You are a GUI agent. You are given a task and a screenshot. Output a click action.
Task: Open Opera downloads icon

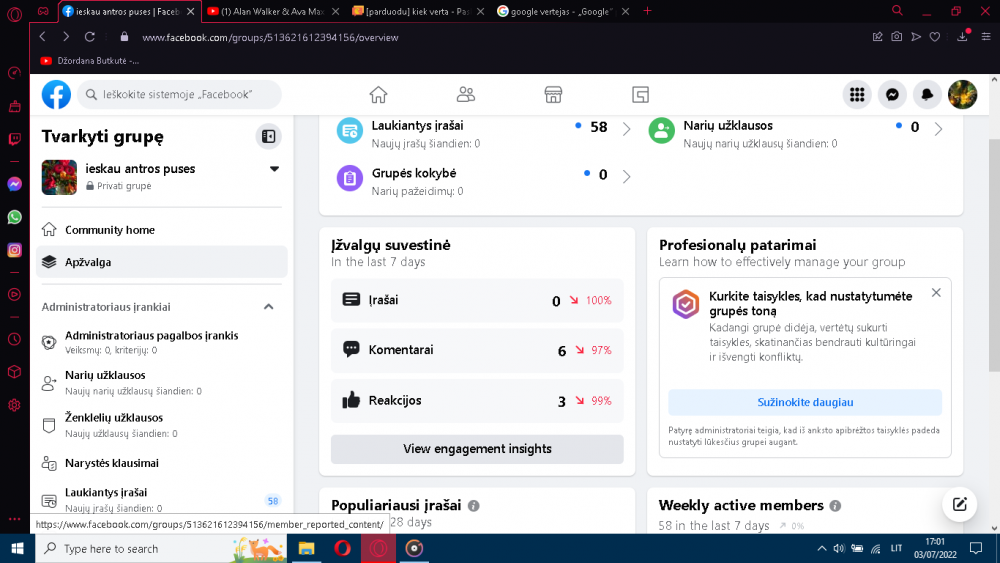[962, 37]
